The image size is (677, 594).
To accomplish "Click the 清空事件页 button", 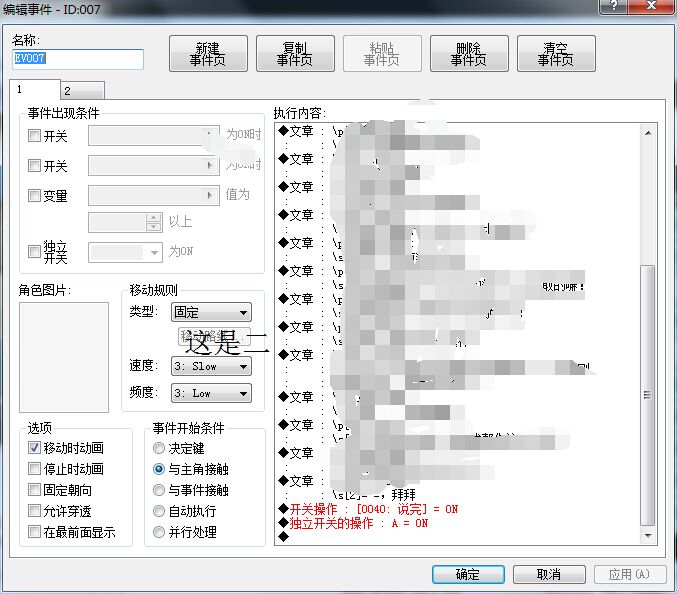I will tap(556, 54).
